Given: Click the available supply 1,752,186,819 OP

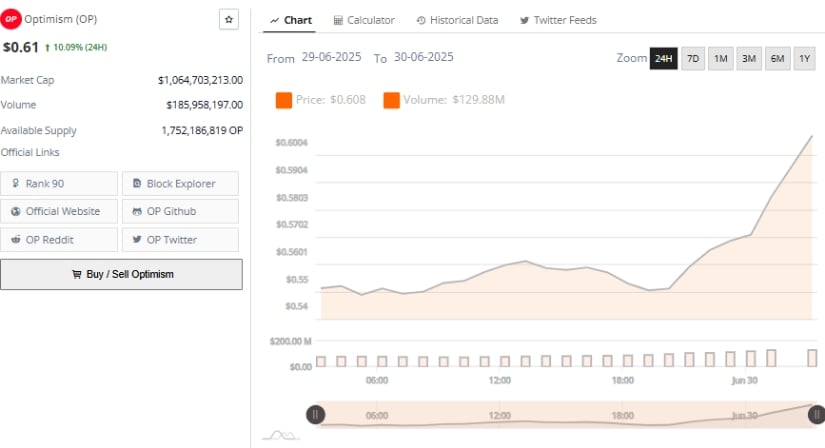Looking at the screenshot, I should point(202,130).
